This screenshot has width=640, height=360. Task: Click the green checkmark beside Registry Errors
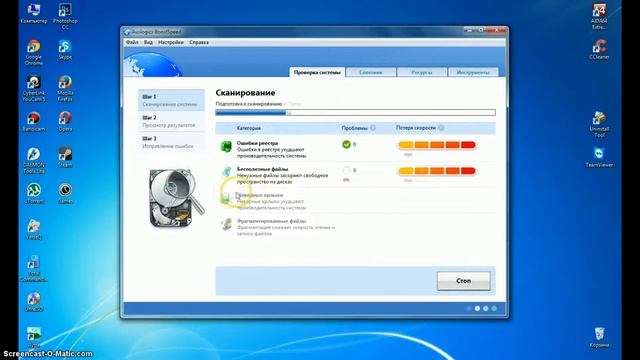tap(346, 144)
